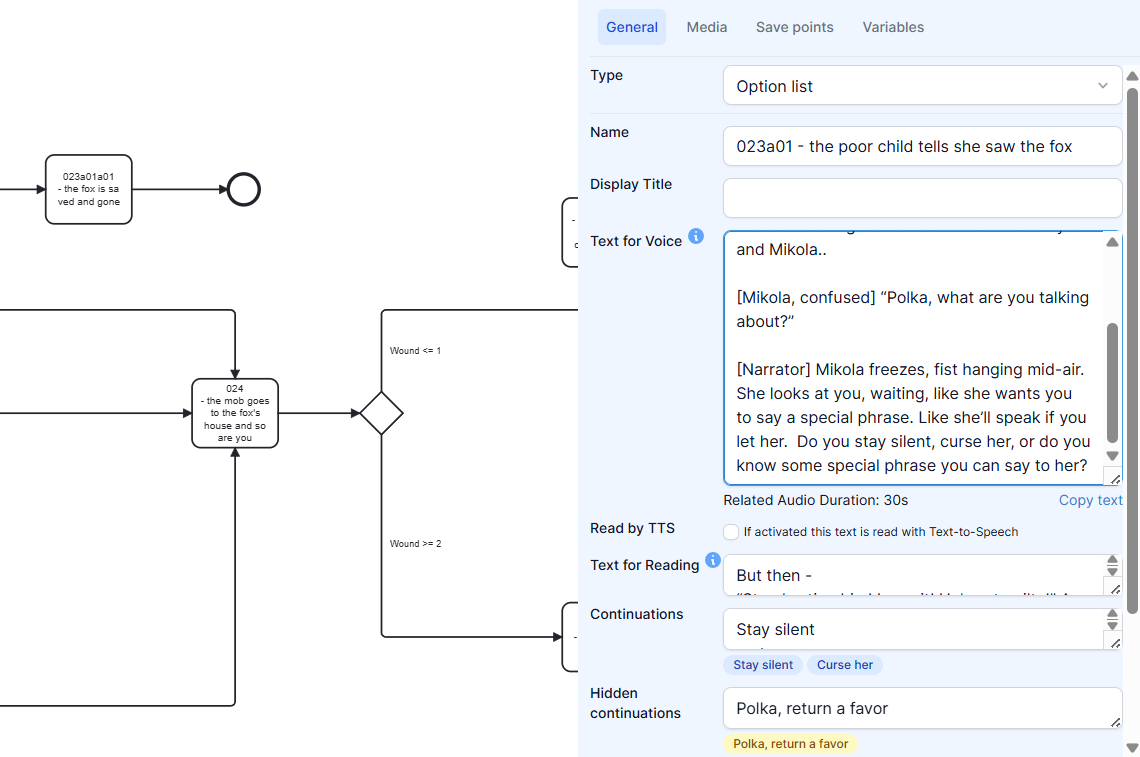Go to the Variables tab

point(893,27)
